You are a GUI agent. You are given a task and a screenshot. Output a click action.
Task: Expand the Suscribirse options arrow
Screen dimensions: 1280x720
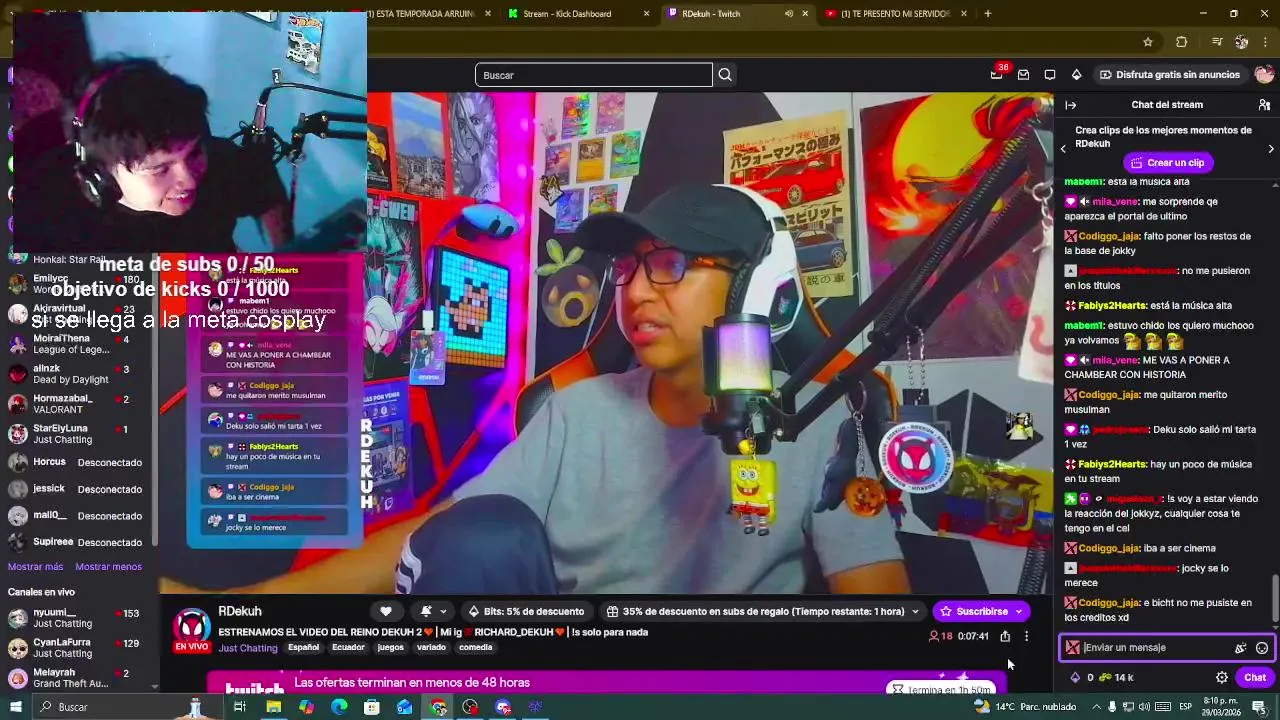[x=1019, y=611]
